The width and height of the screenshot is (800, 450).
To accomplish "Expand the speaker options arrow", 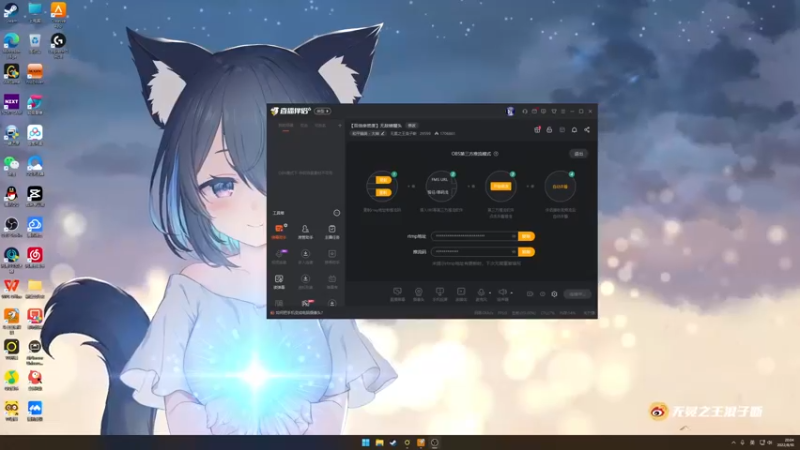I will point(511,293).
